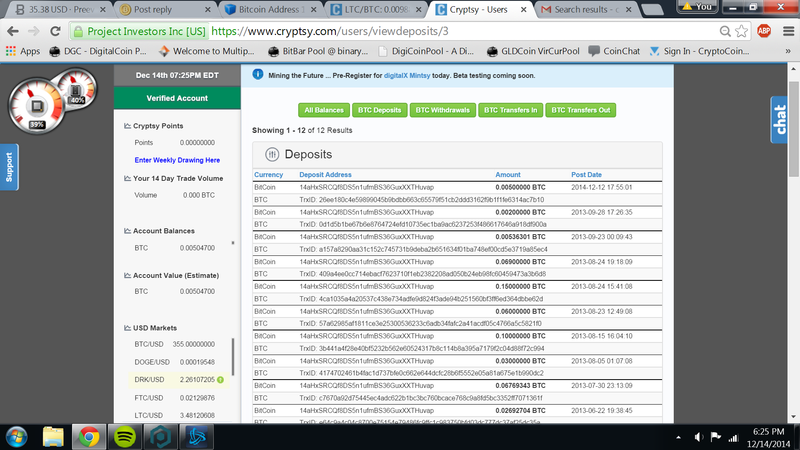The width and height of the screenshot is (800, 450).
Task: Click the USD Markets list scrollbar
Action: pos(233,356)
